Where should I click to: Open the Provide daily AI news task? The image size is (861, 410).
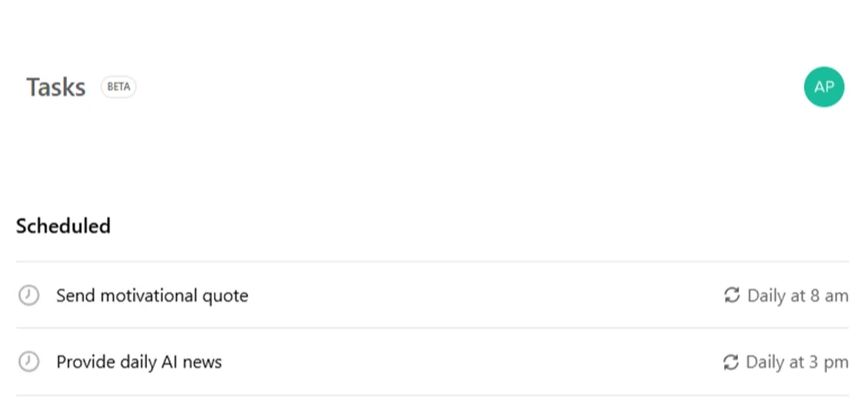point(139,362)
